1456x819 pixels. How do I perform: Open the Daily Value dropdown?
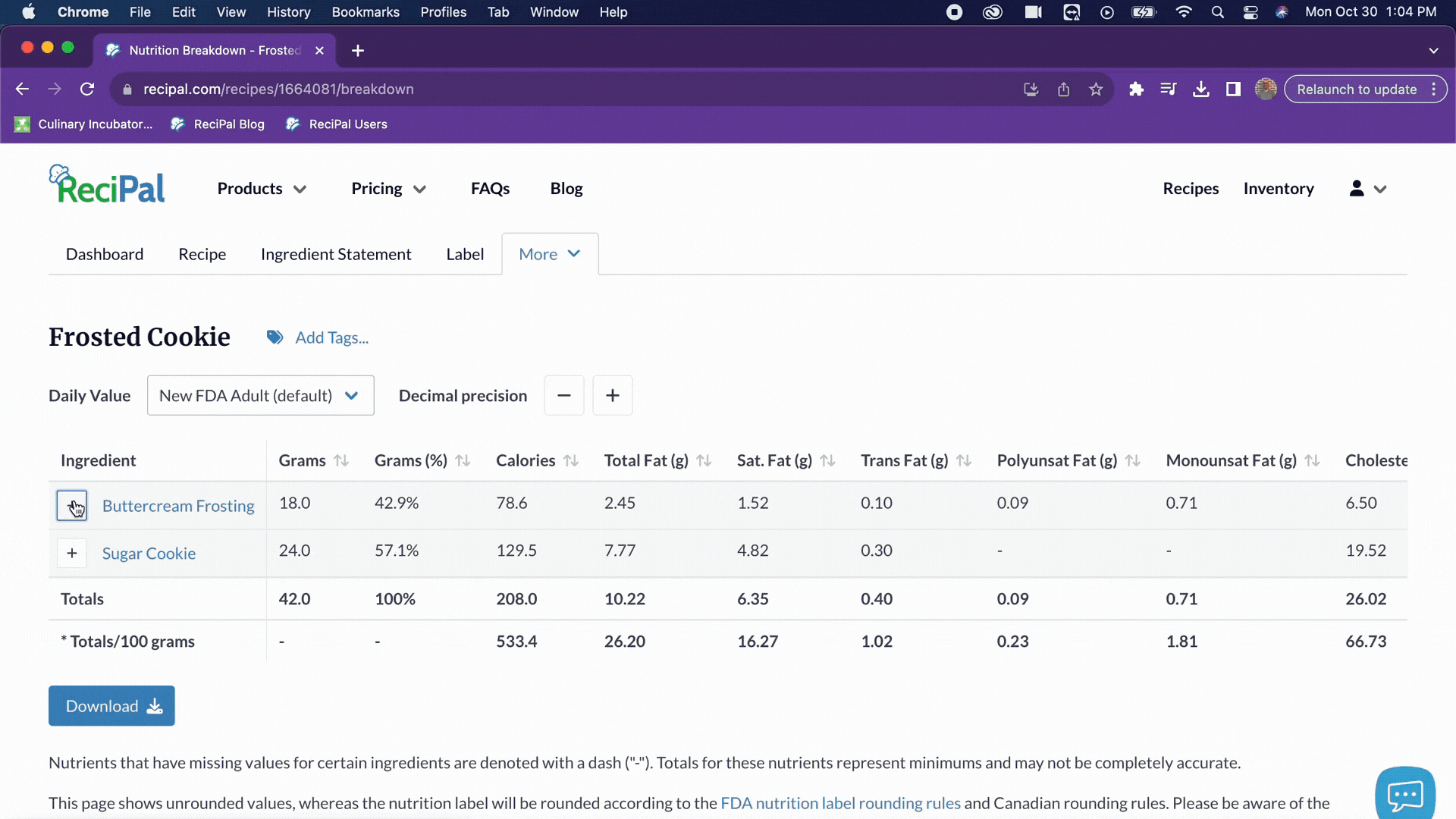[x=260, y=396]
